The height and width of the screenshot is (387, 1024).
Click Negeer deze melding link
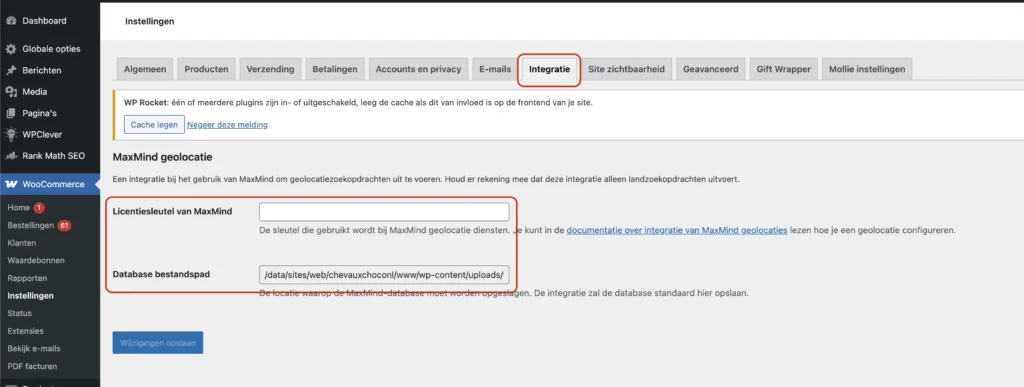(x=227, y=125)
